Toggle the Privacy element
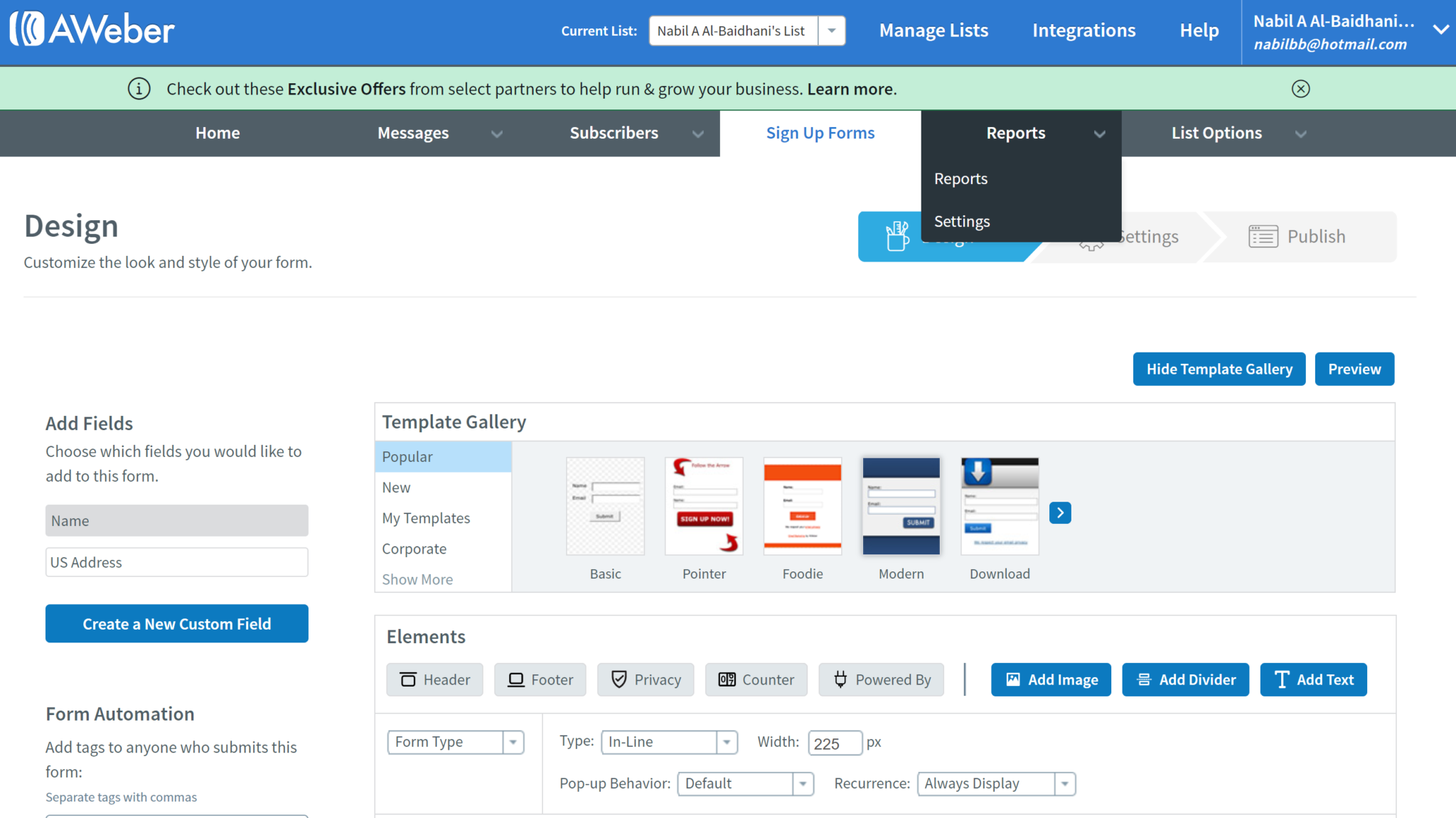1456x818 pixels. click(646, 679)
